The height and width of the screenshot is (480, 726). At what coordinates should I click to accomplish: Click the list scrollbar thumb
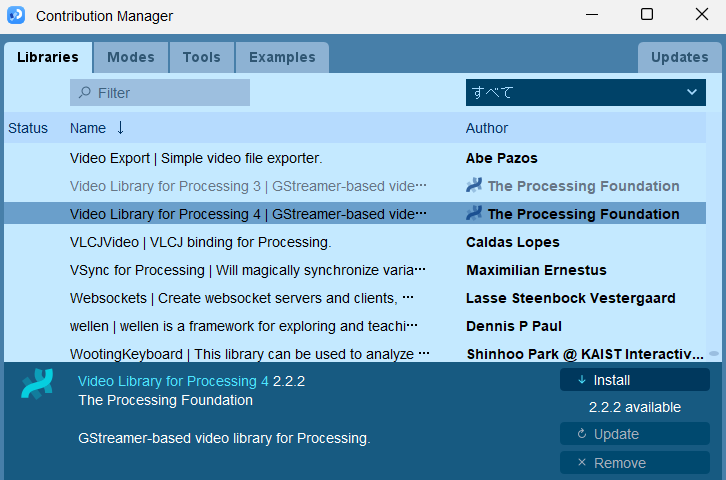click(x=714, y=354)
